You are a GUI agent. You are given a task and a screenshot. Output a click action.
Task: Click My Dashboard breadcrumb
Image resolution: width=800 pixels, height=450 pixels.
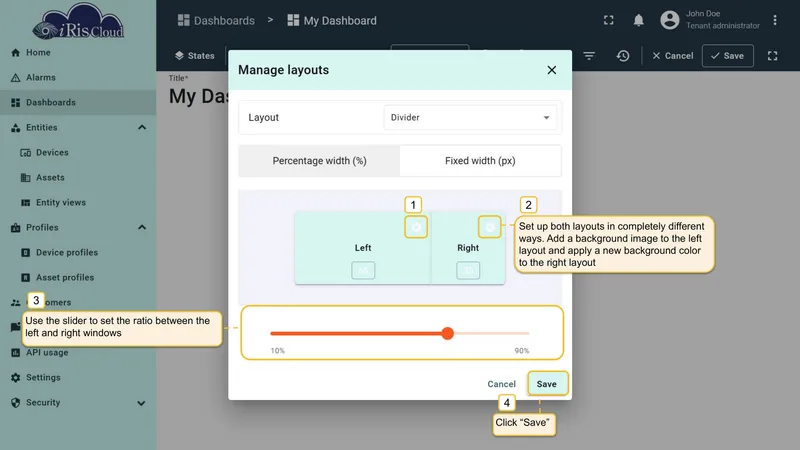coord(332,20)
